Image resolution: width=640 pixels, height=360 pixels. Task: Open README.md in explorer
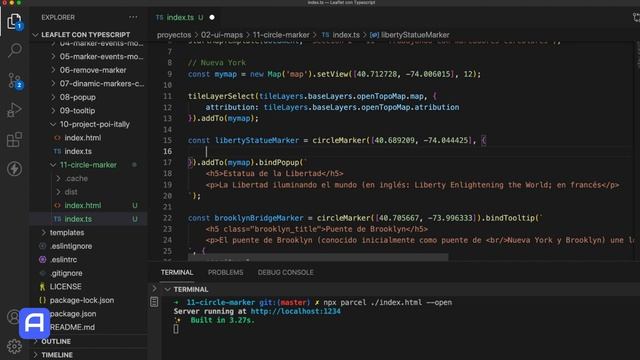coord(72,327)
